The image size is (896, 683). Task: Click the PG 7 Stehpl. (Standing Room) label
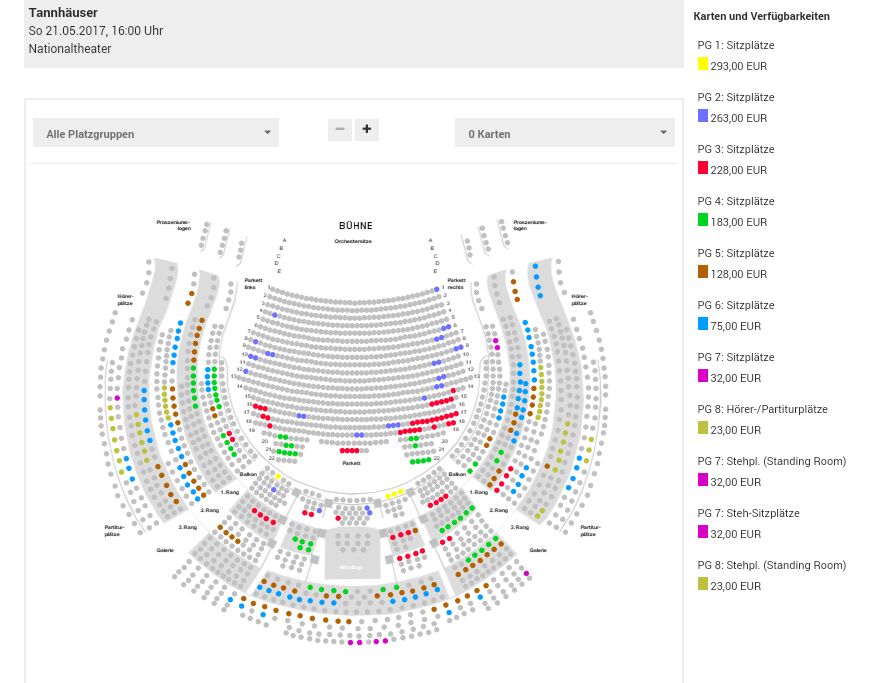click(771, 461)
